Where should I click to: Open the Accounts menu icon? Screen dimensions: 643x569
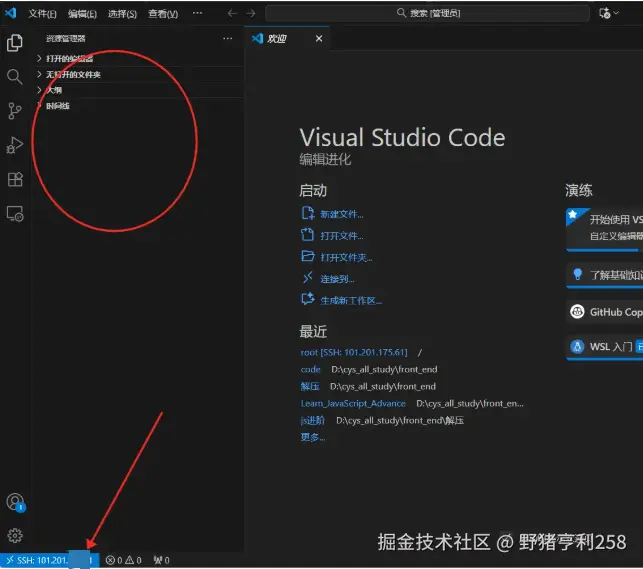coord(16,502)
